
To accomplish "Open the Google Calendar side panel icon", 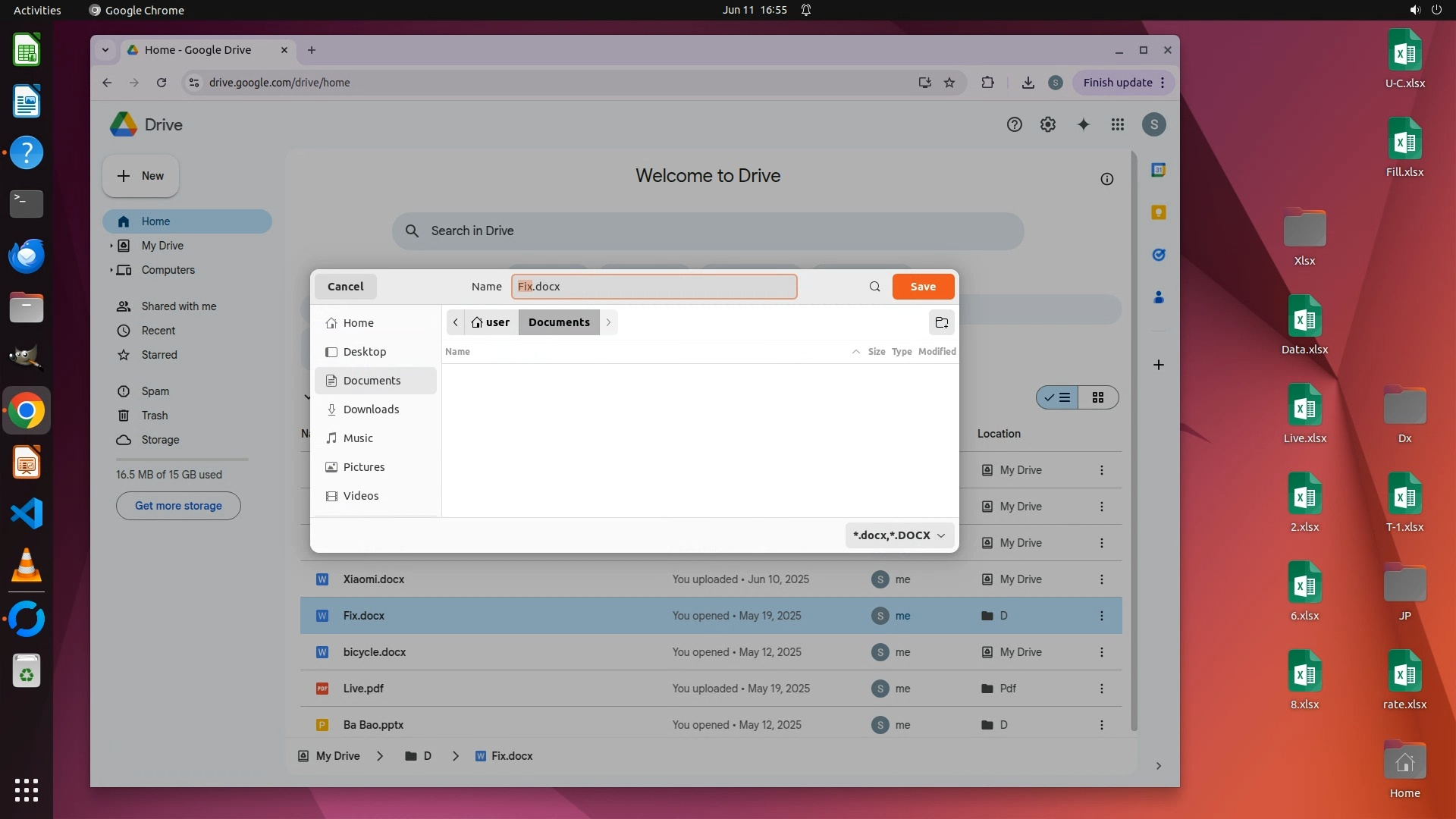I will (x=1158, y=170).
